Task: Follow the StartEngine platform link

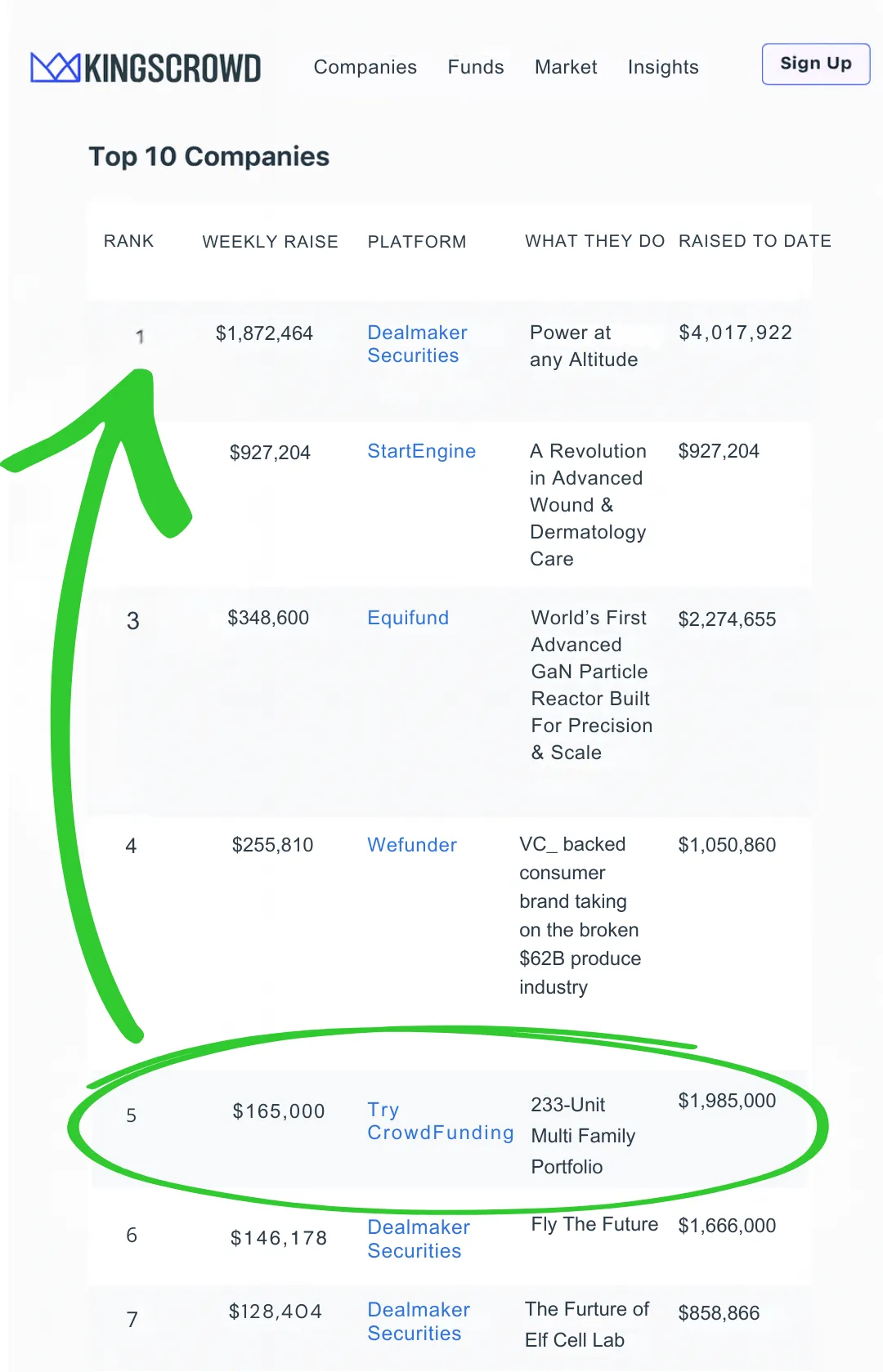Action: (421, 451)
